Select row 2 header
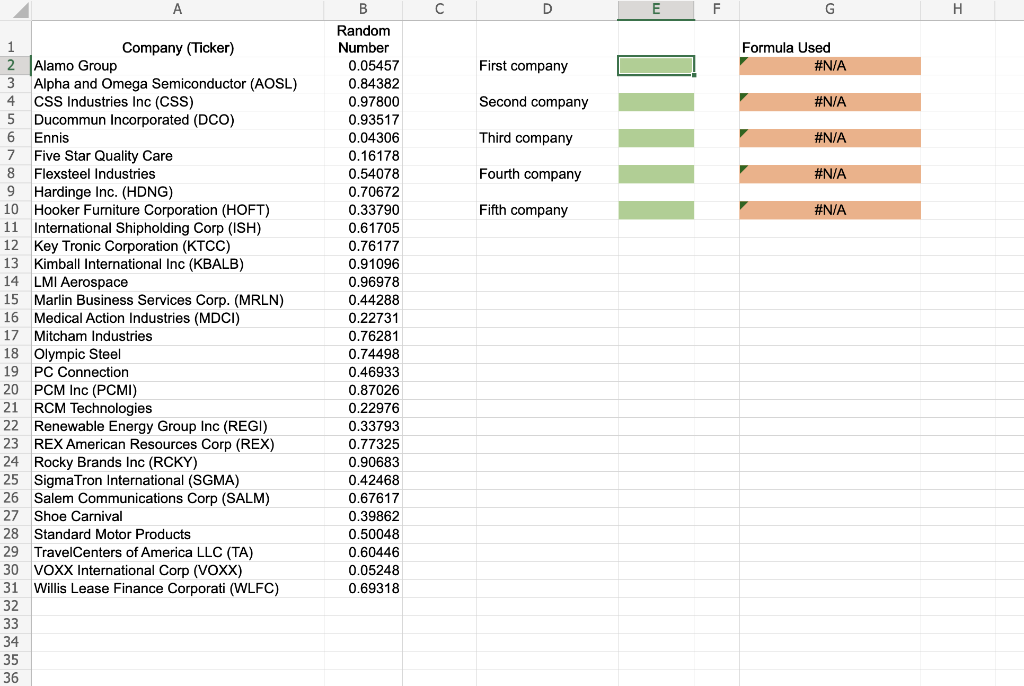The image size is (1024, 686). pos(15,65)
